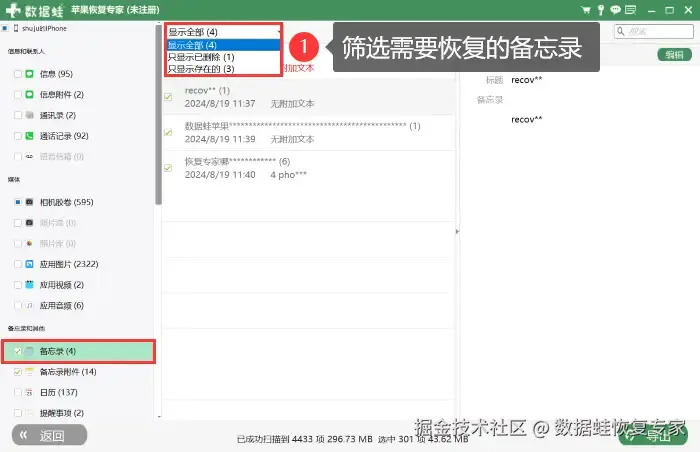The height and width of the screenshot is (452, 700).
Task: Click the 提醒事项 (2) reminders icon
Action: [29, 413]
